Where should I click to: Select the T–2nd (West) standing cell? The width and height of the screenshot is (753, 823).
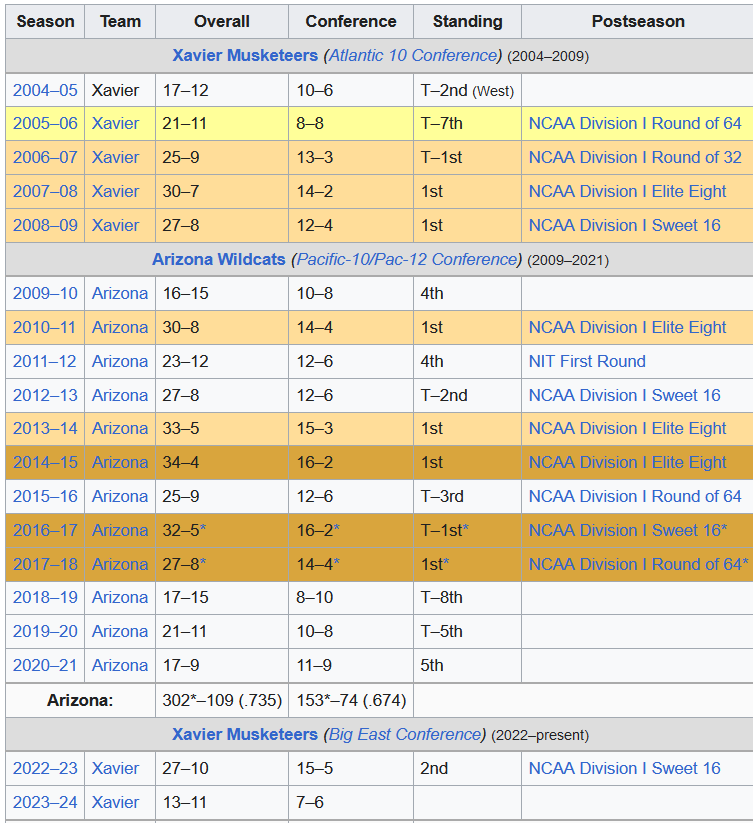[468, 90]
